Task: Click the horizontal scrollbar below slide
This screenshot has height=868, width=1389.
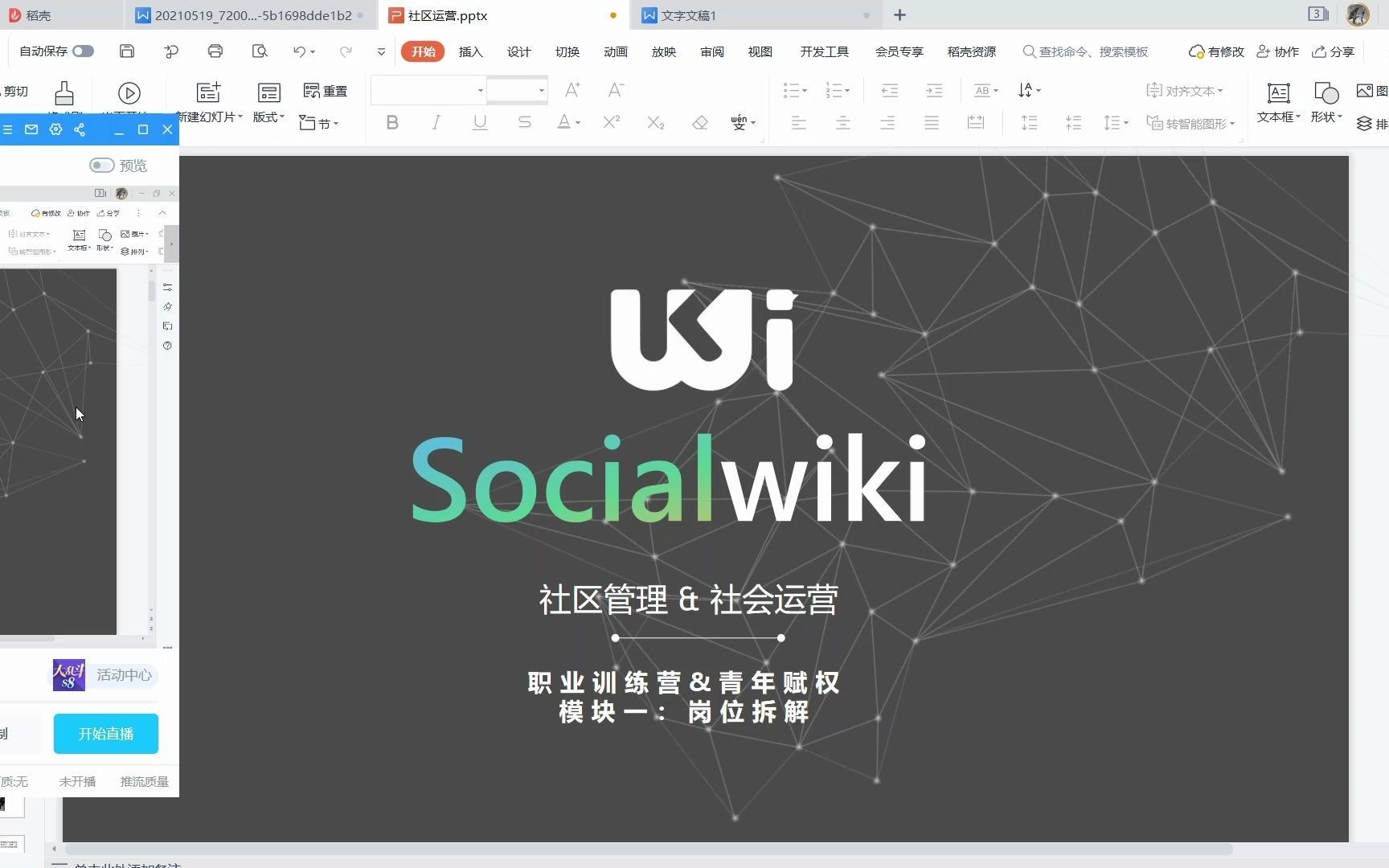Action: (x=649, y=849)
